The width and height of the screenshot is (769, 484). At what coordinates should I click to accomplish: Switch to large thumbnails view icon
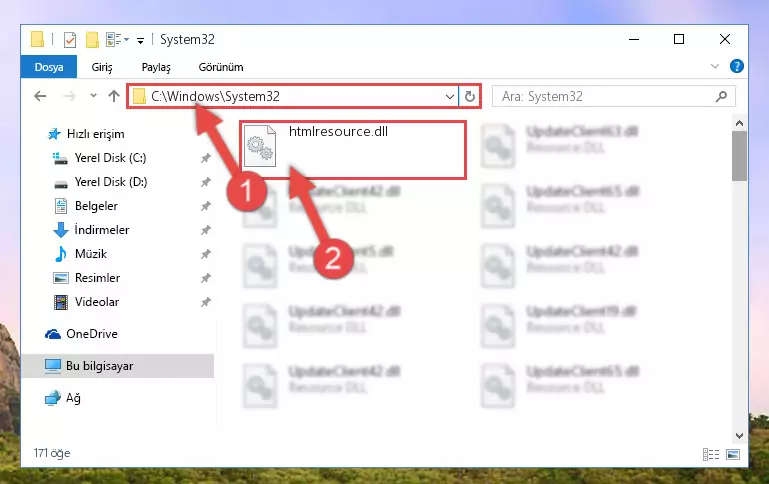click(733, 455)
